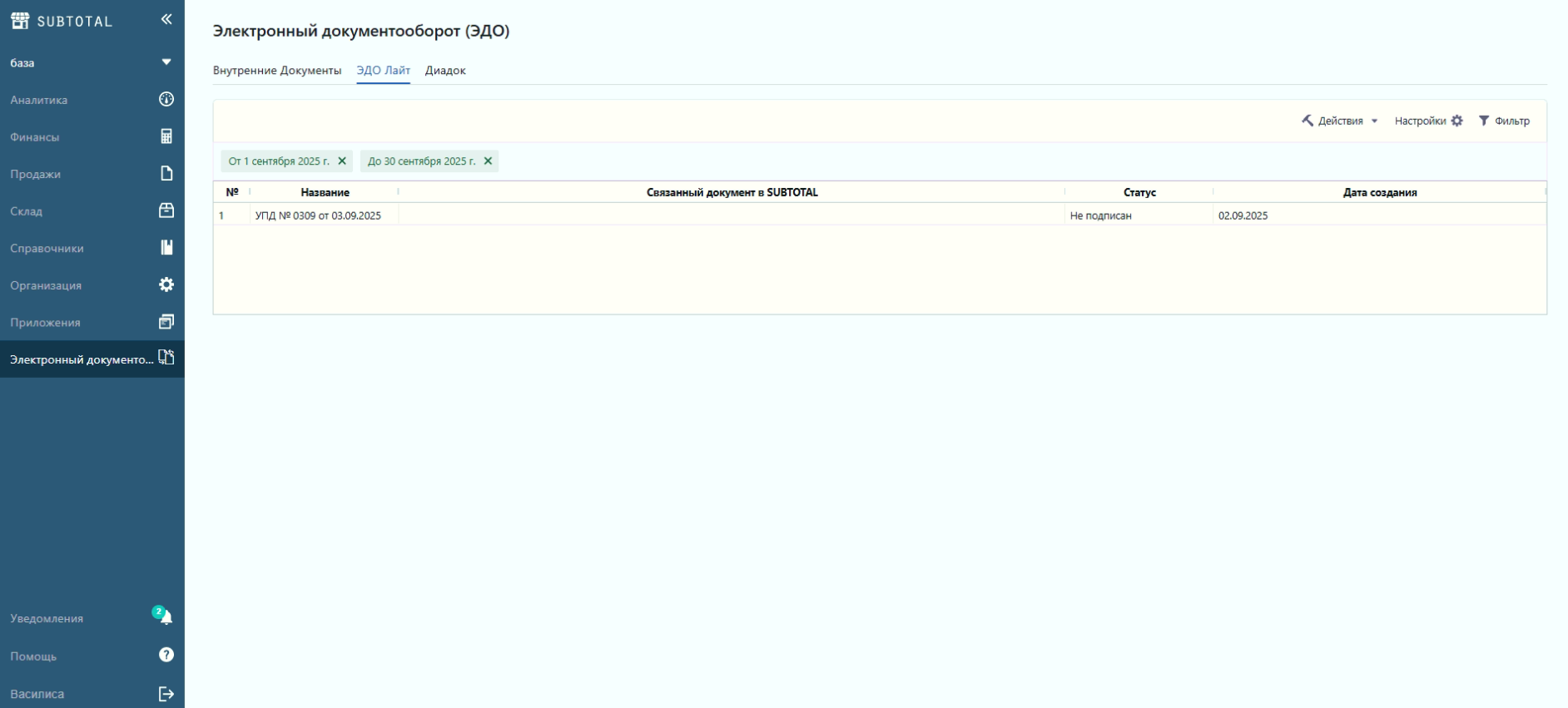Open Настройки table settings
1568x708 pixels.
coord(1428,121)
